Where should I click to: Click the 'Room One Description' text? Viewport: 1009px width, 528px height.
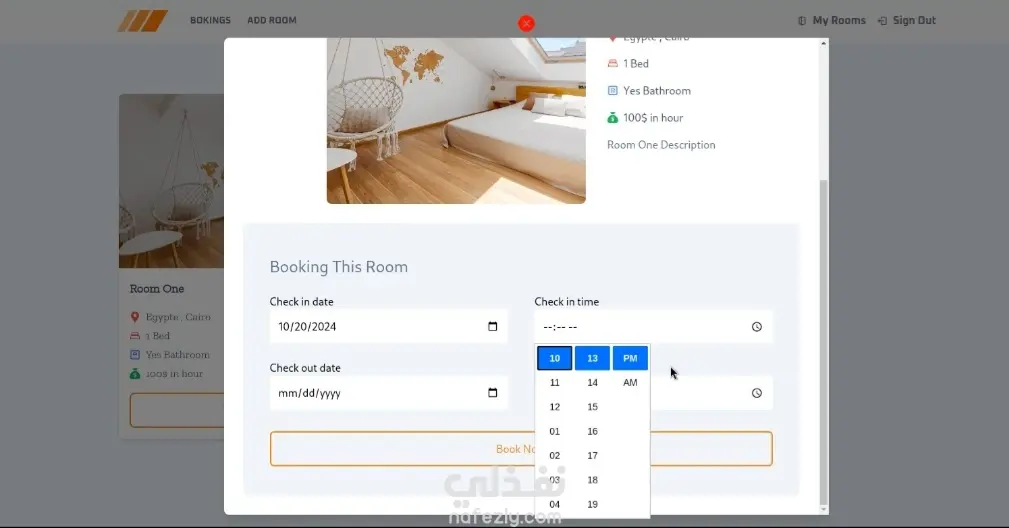pyautogui.click(x=662, y=145)
